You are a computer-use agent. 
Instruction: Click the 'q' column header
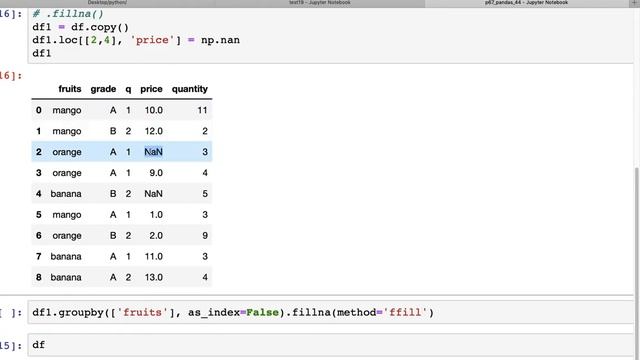[128, 89]
